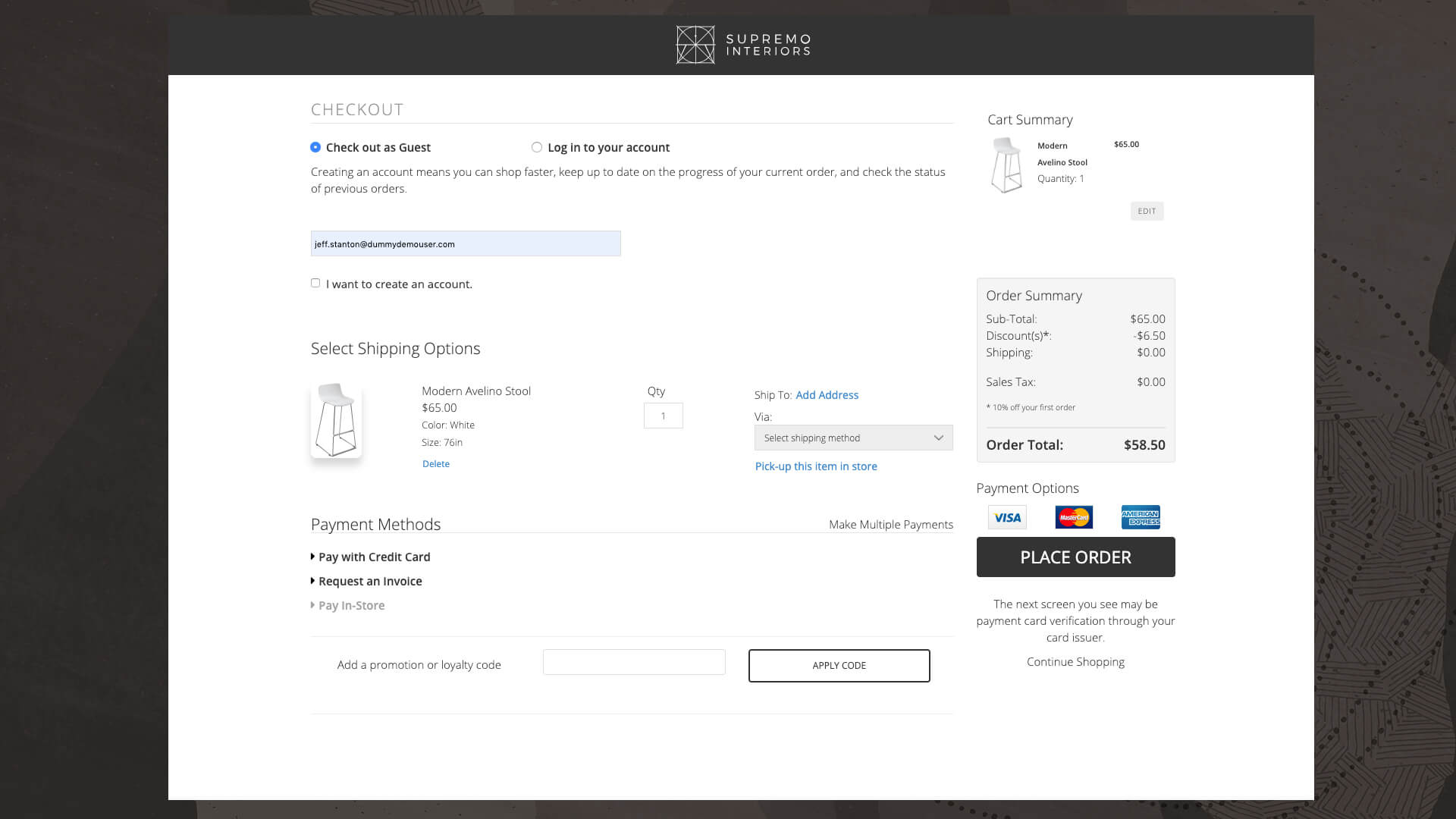Click the Visa payment icon
Viewport: 1456px width, 819px height.
[x=1006, y=517]
